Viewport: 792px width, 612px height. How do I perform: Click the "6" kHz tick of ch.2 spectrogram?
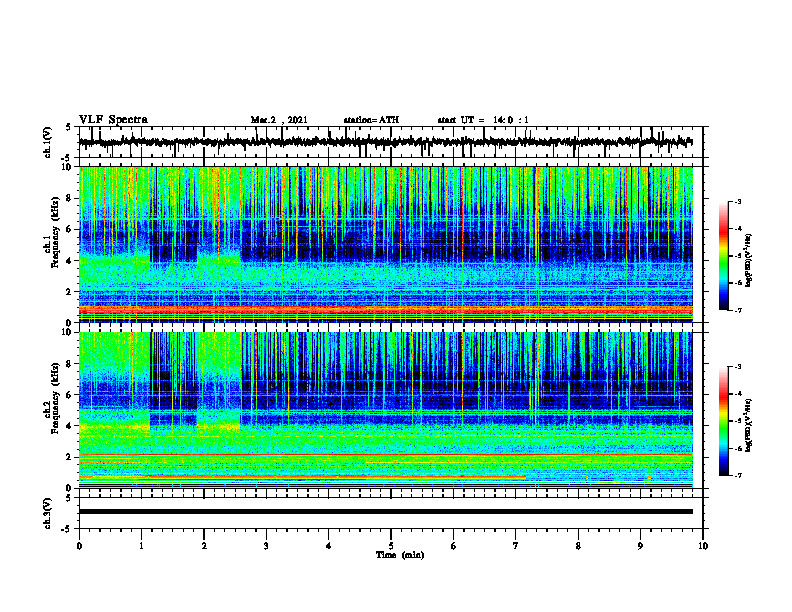(x=71, y=395)
